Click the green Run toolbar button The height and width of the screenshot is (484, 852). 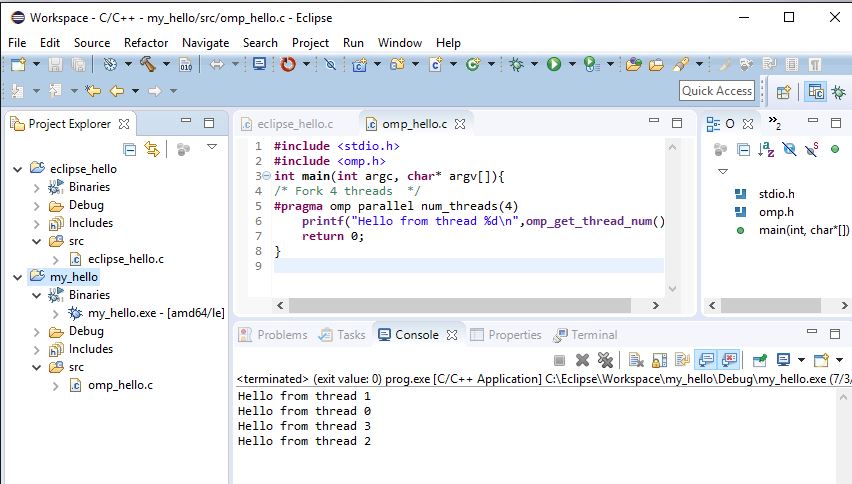pyautogui.click(x=554, y=65)
